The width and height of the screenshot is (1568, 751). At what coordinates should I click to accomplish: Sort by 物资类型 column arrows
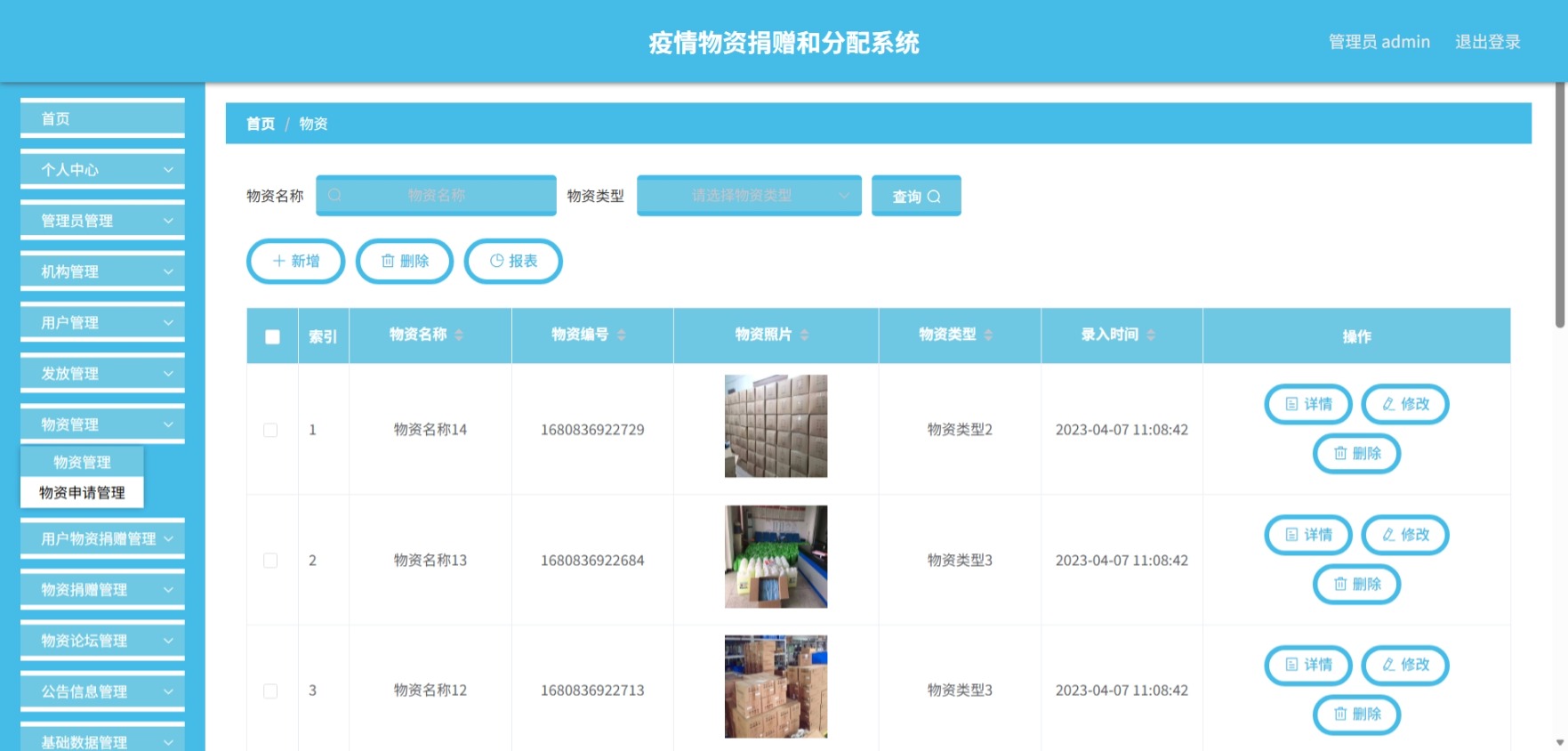coord(988,335)
